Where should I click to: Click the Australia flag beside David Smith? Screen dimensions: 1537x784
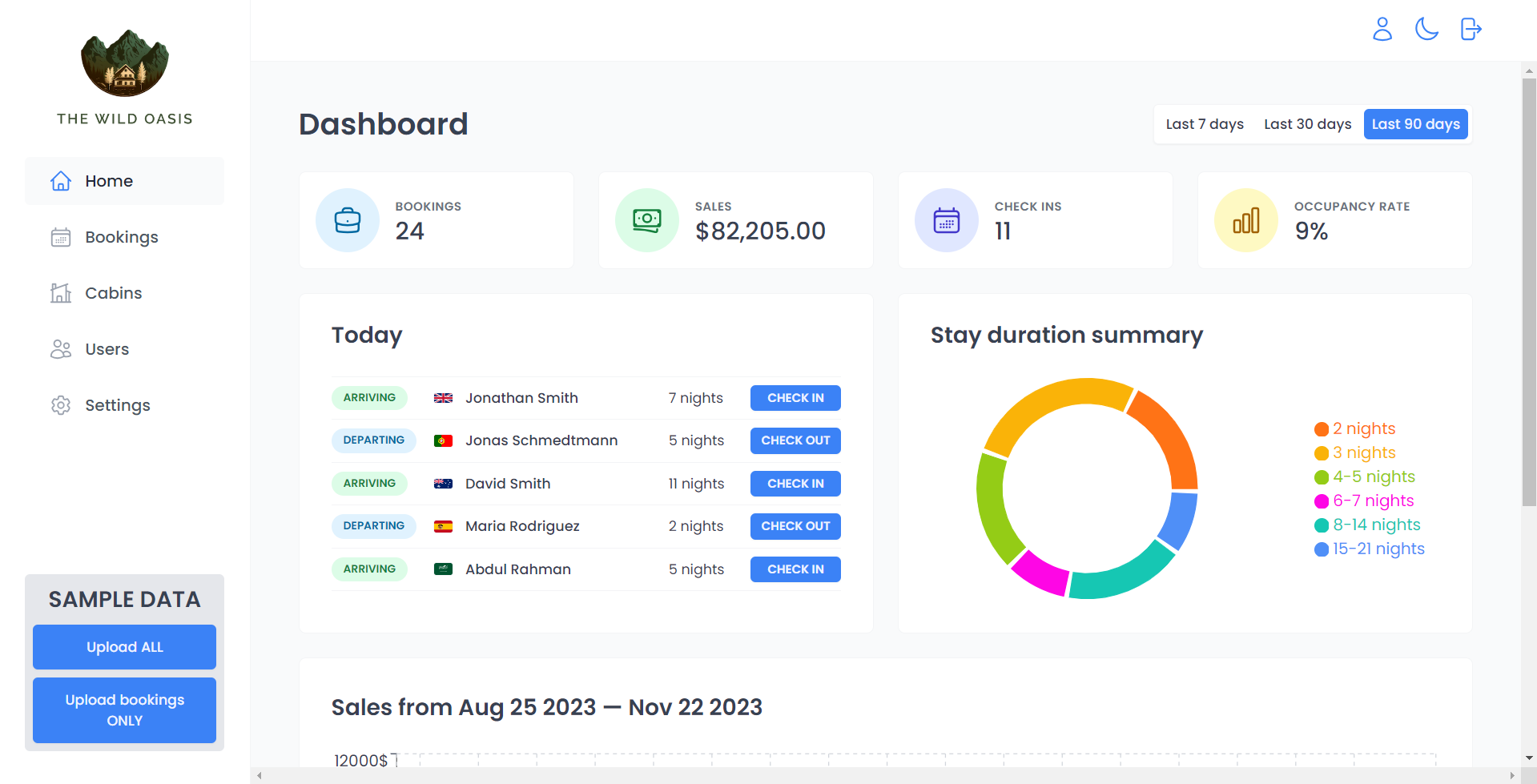(x=443, y=484)
